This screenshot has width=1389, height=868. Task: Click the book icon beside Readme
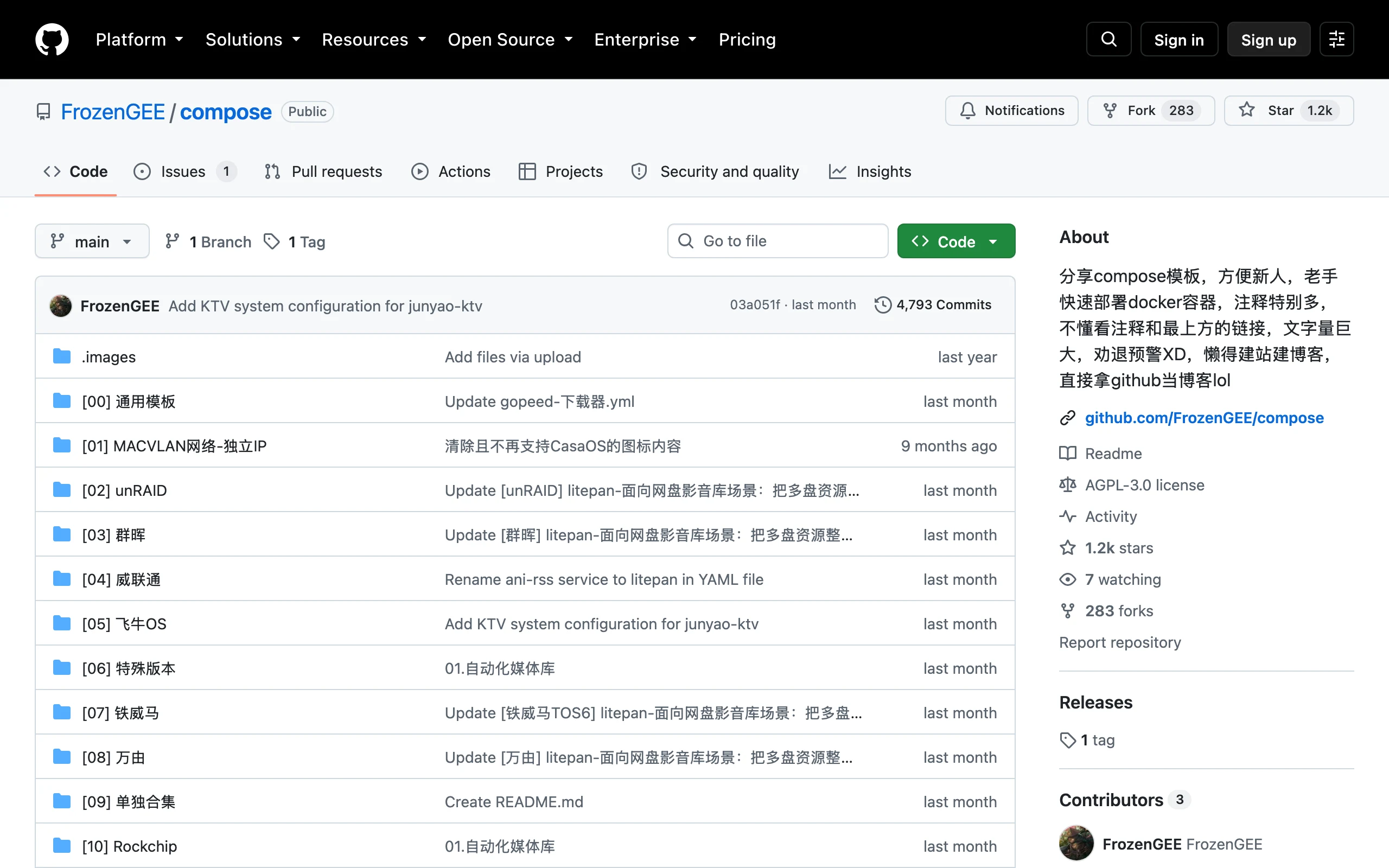coord(1068,454)
